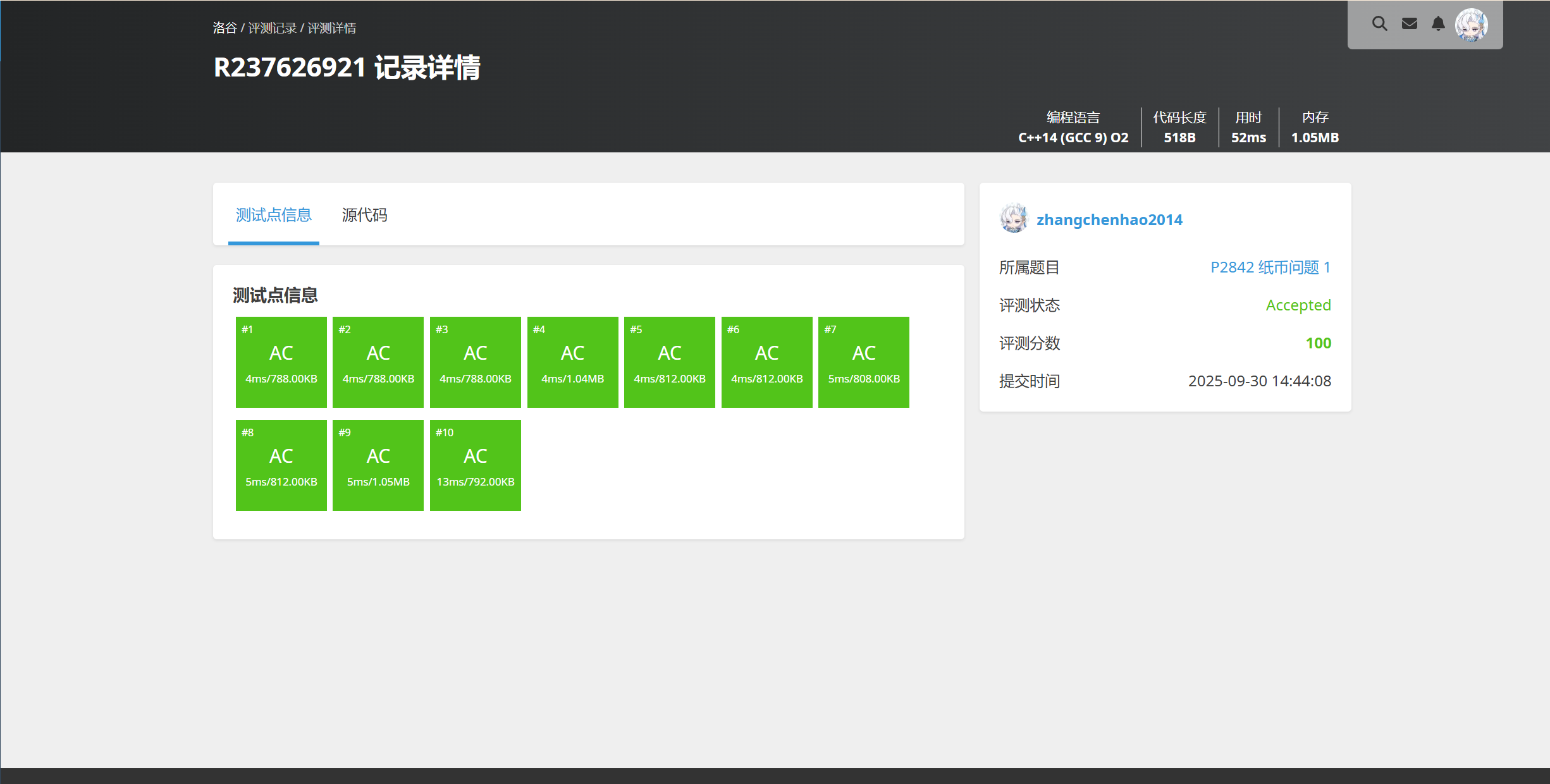Screen dimensions: 1550x784
Task: Click the green Accepted status text
Action: (1298, 305)
